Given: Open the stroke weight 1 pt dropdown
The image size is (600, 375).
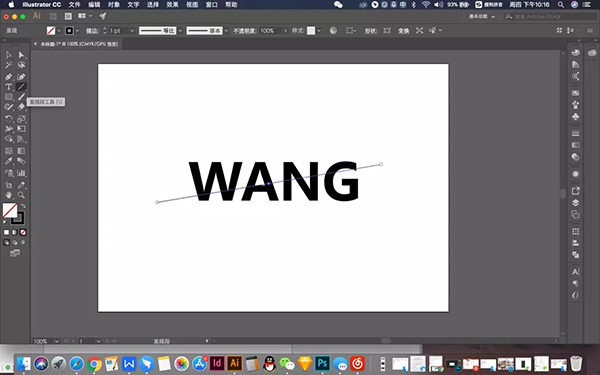Looking at the screenshot, I should (132, 31).
